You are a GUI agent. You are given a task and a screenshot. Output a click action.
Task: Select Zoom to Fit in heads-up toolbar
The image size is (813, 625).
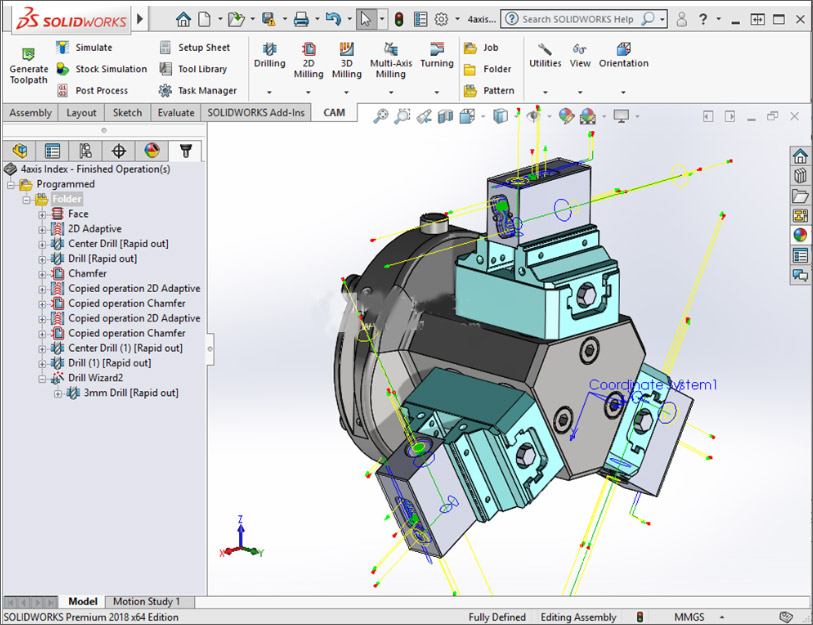383,115
